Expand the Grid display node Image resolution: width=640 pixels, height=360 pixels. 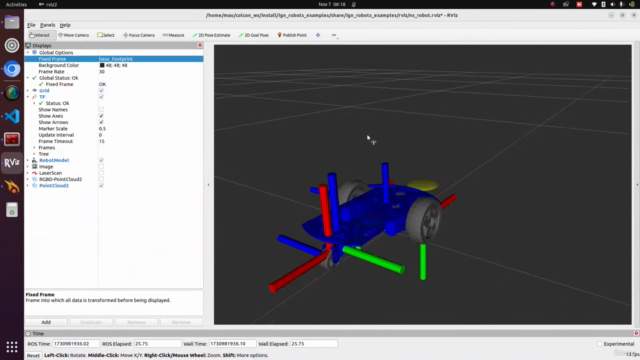pyautogui.click(x=28, y=91)
